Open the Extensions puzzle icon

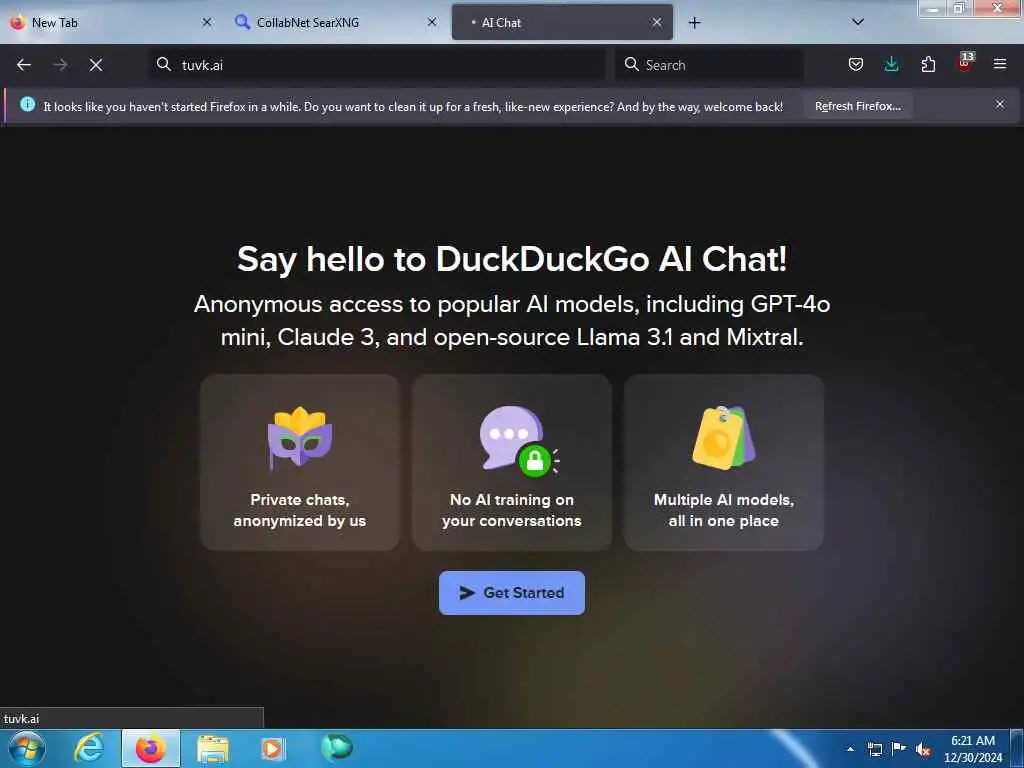pyautogui.click(x=928, y=64)
